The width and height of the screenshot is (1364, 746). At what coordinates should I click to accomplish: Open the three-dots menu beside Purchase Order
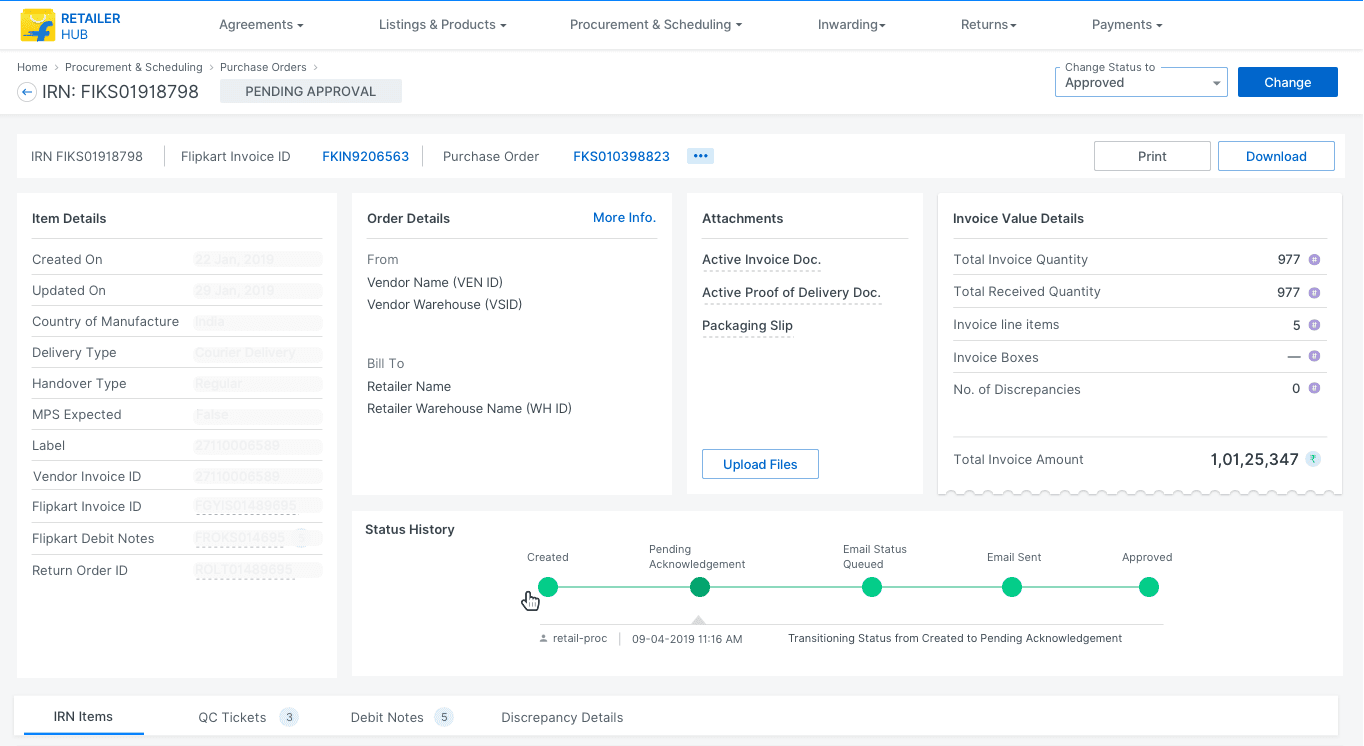click(700, 156)
